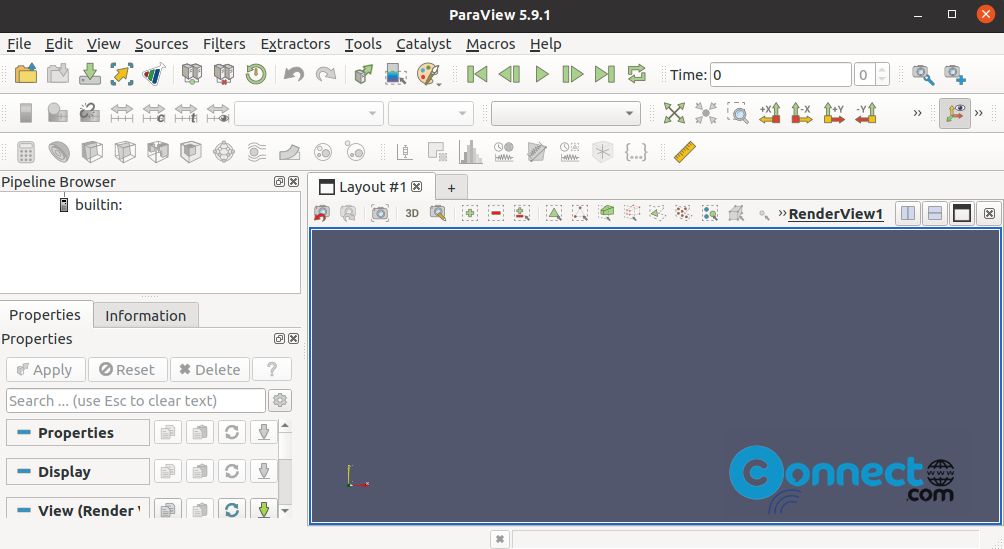Set view direction to +Y
The image size is (1004, 549).
[834, 113]
